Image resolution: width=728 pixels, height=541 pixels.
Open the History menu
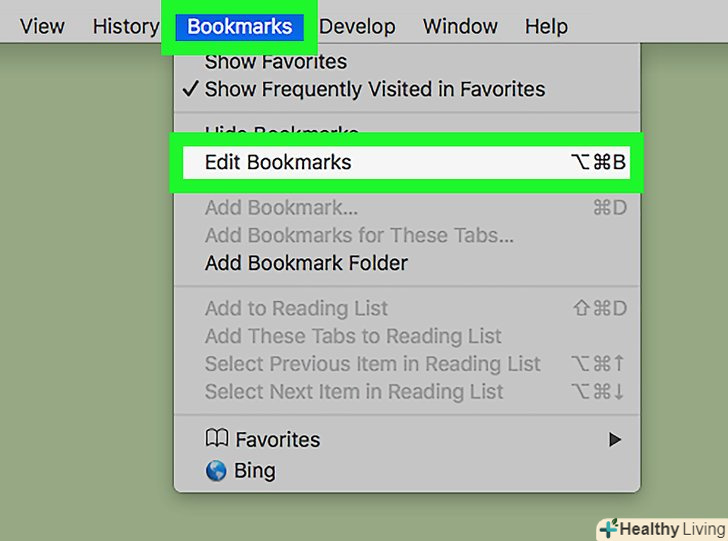[x=125, y=26]
